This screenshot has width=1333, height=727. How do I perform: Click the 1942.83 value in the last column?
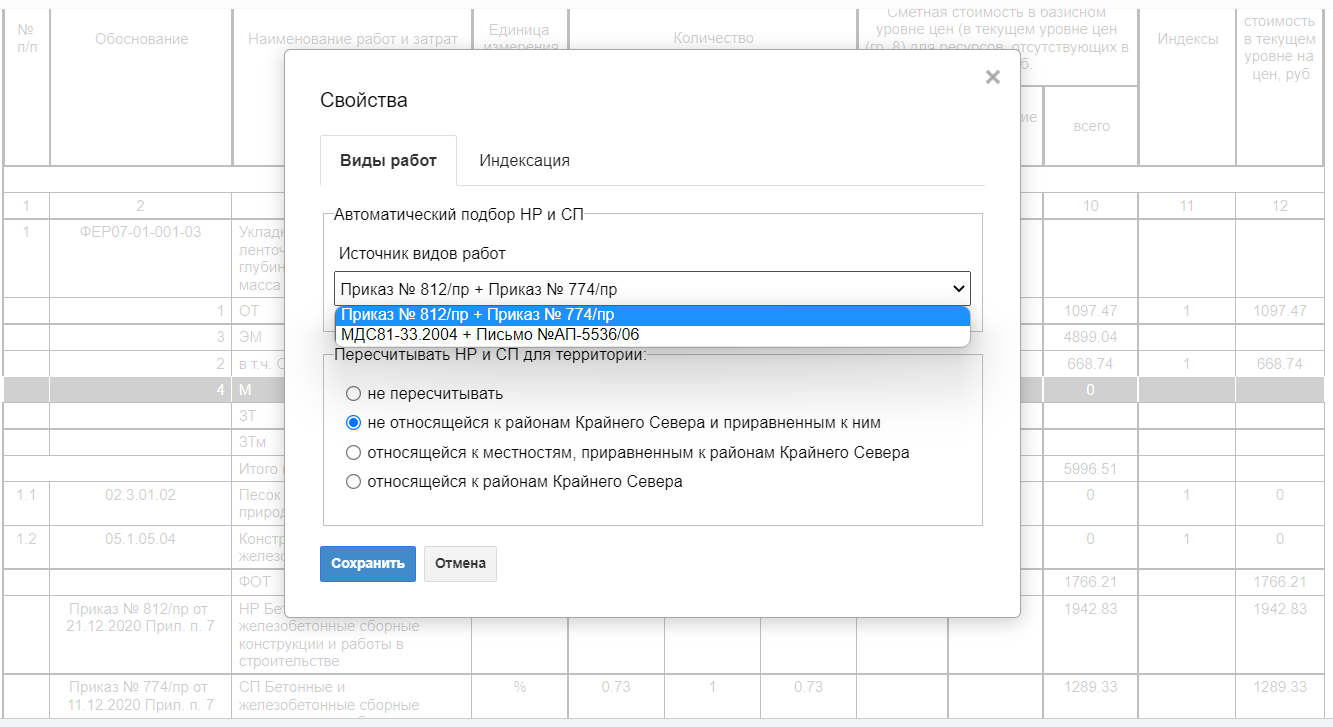pyautogui.click(x=1280, y=609)
